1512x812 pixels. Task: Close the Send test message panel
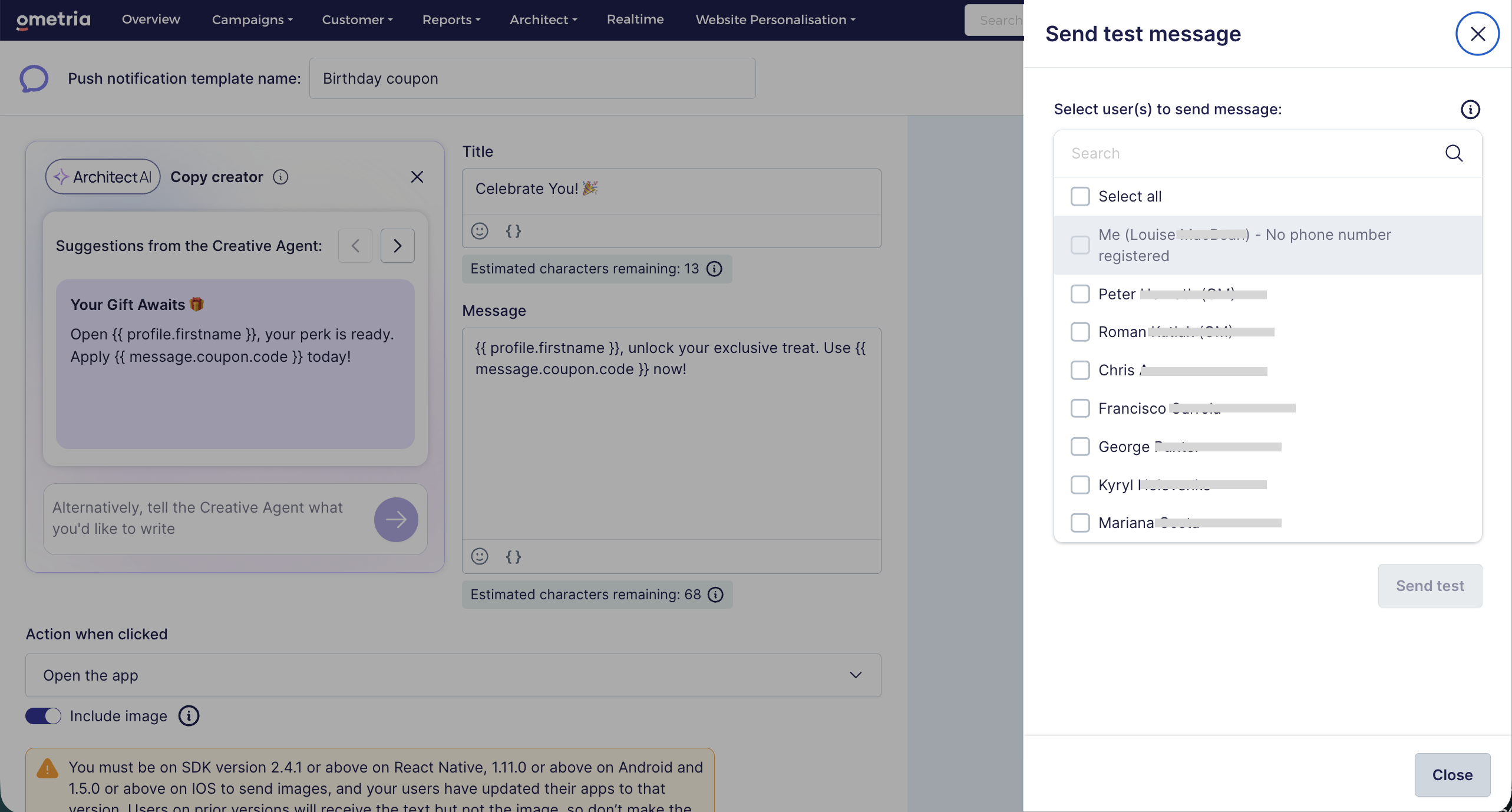(x=1477, y=34)
